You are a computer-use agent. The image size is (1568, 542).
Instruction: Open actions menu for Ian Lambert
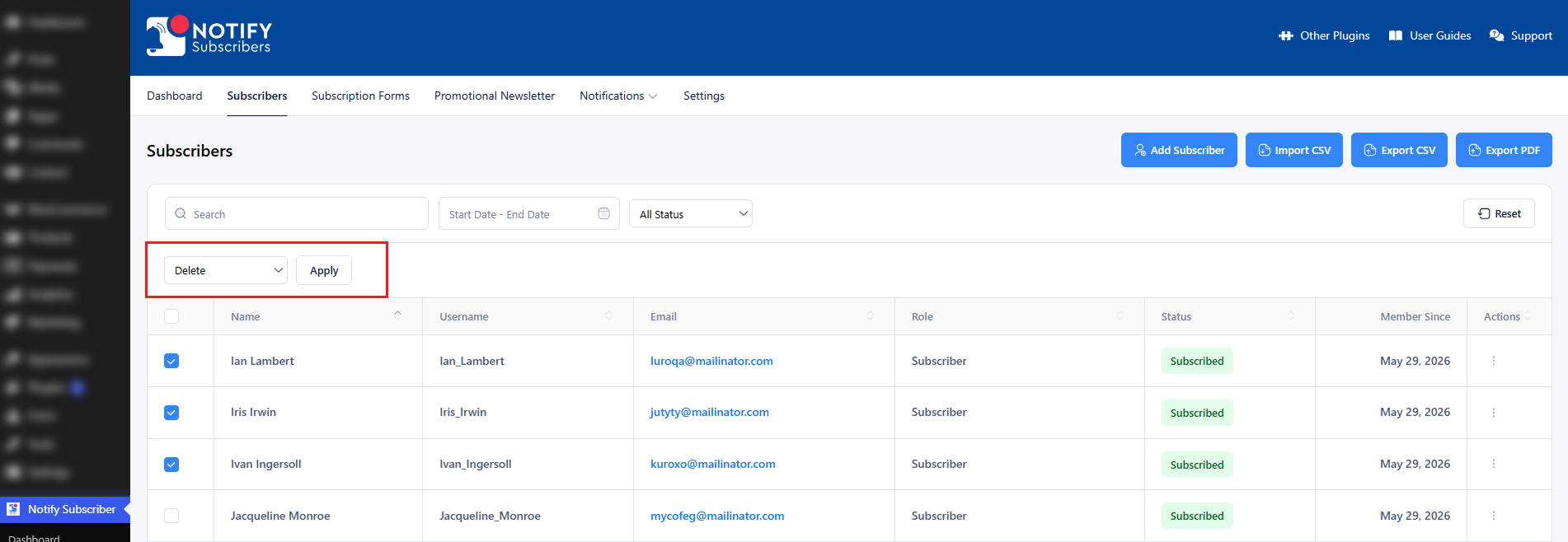point(1494,361)
